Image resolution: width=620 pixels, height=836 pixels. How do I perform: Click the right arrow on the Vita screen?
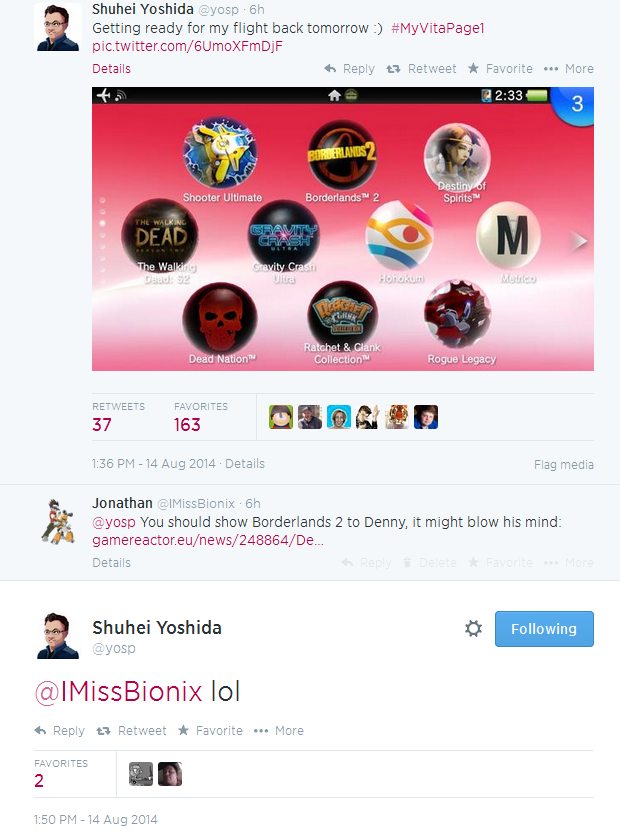tap(579, 242)
